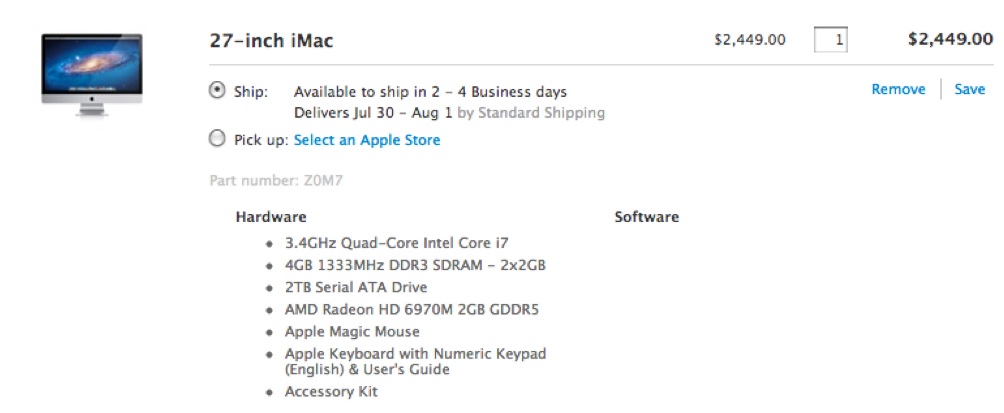The image size is (1004, 413).
Task: Save the iMac for later
Action: coord(969,90)
